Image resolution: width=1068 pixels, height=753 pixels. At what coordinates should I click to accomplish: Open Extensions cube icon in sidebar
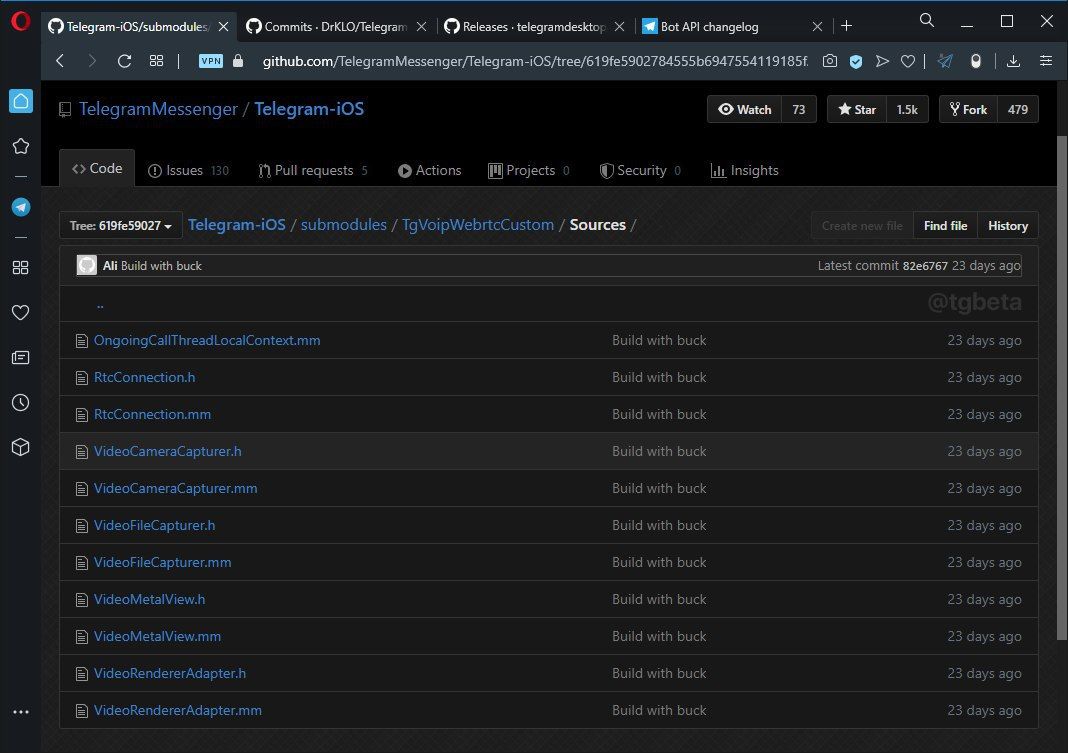point(20,447)
